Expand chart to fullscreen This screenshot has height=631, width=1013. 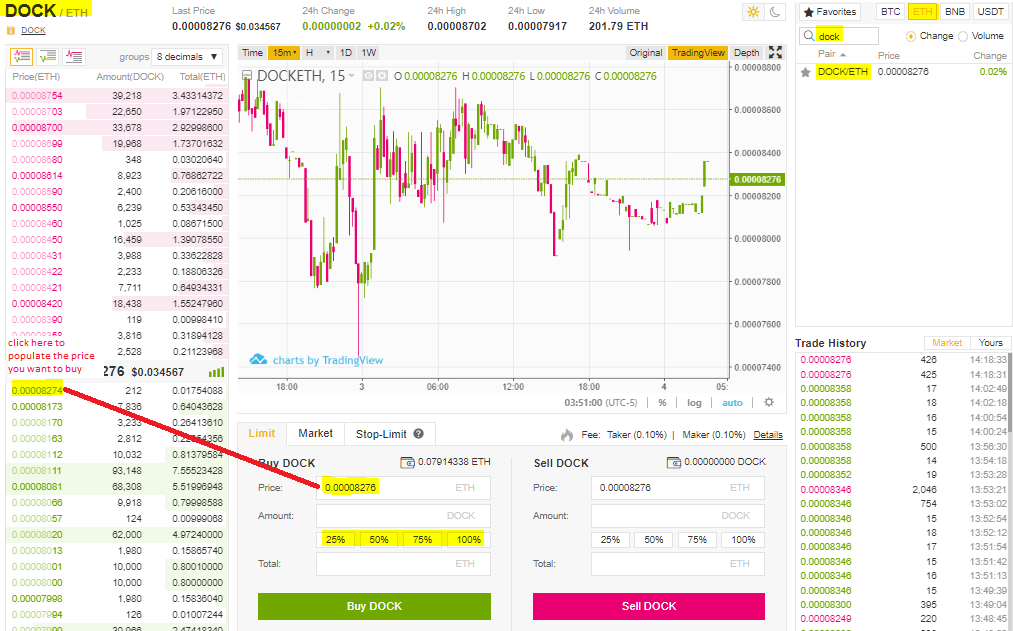(x=775, y=52)
